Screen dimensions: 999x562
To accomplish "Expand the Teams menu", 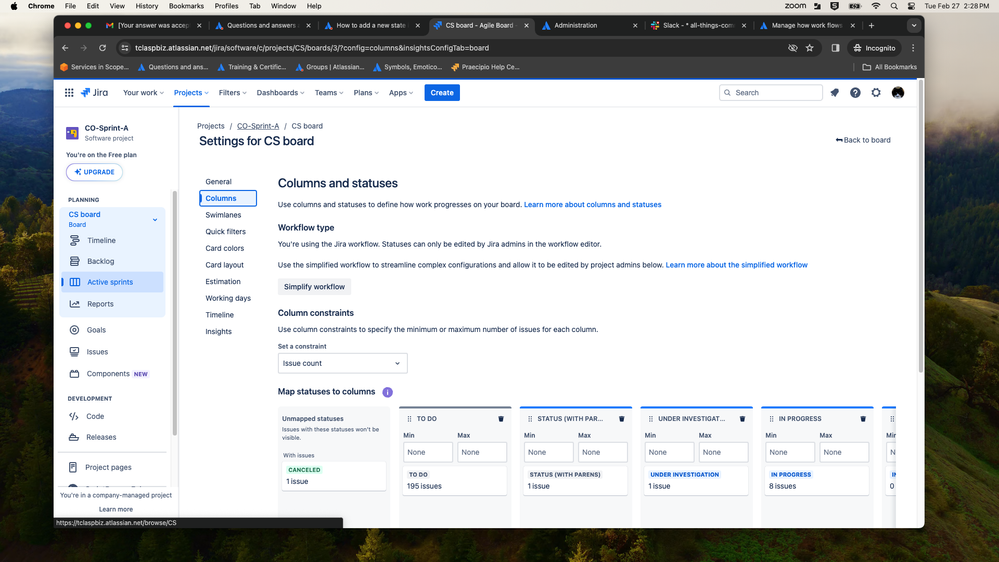I will (x=329, y=92).
